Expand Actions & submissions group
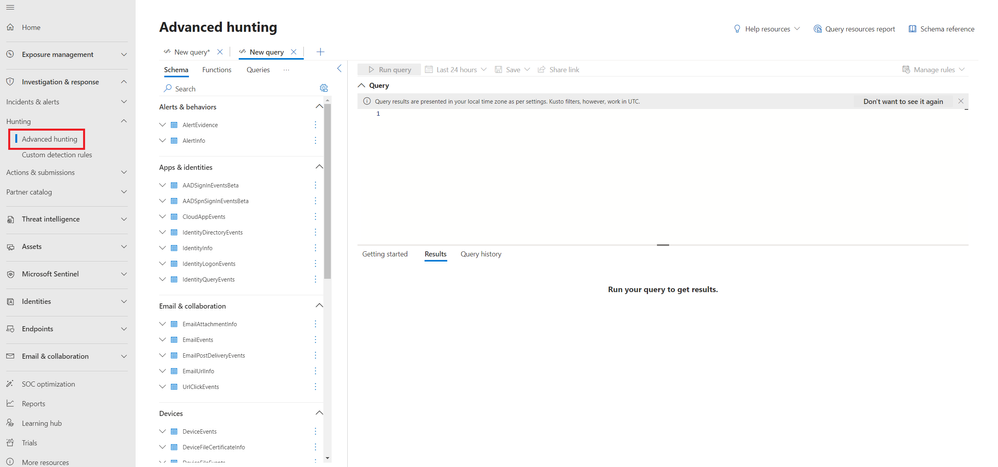 (x=123, y=172)
